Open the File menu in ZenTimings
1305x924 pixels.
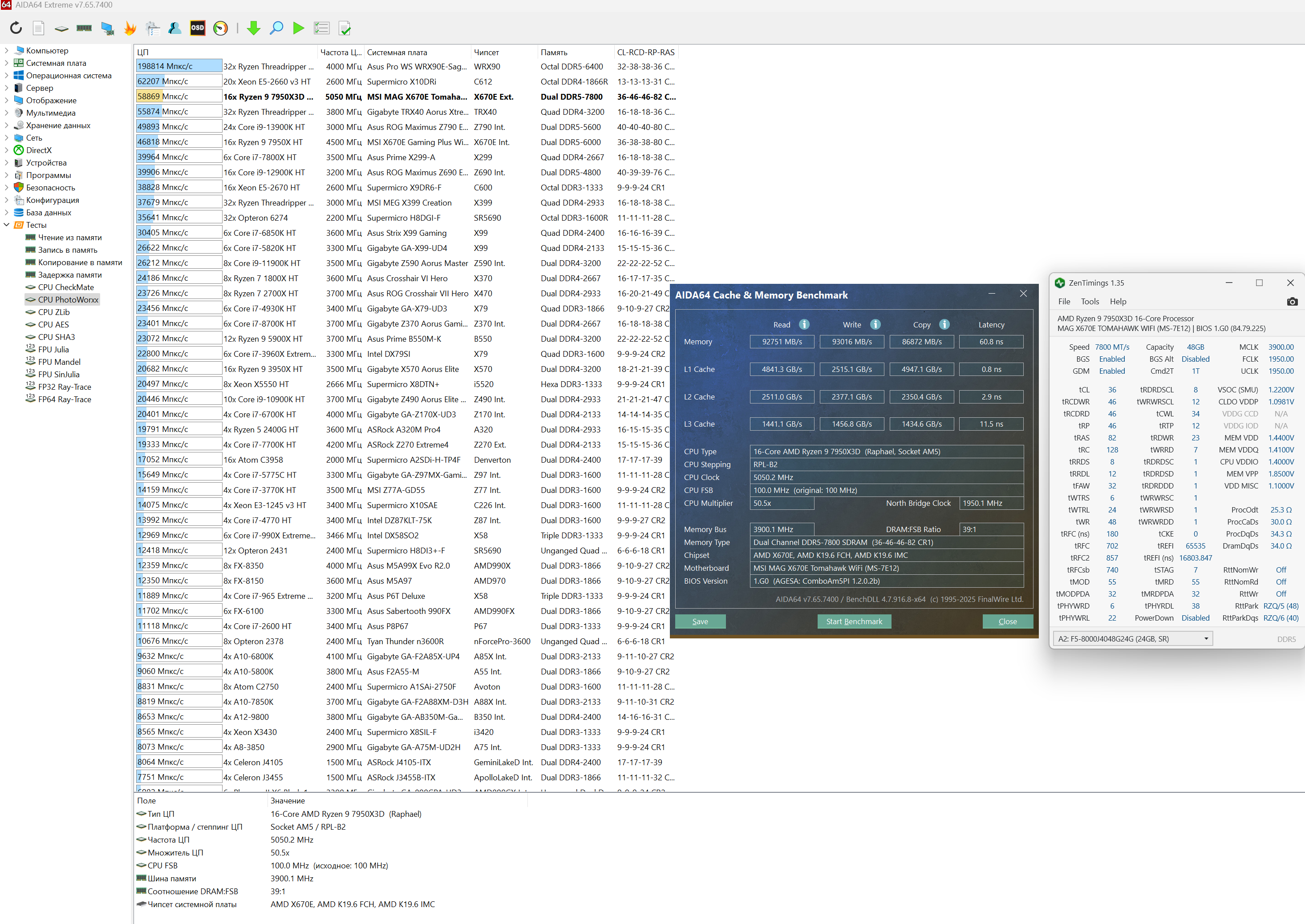(x=1064, y=302)
